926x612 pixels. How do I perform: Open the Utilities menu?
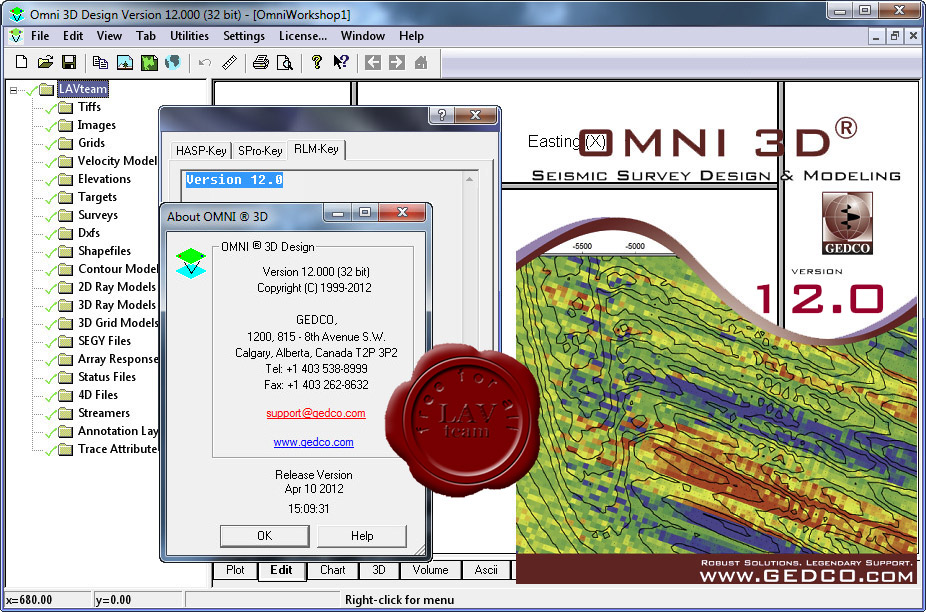pyautogui.click(x=190, y=36)
